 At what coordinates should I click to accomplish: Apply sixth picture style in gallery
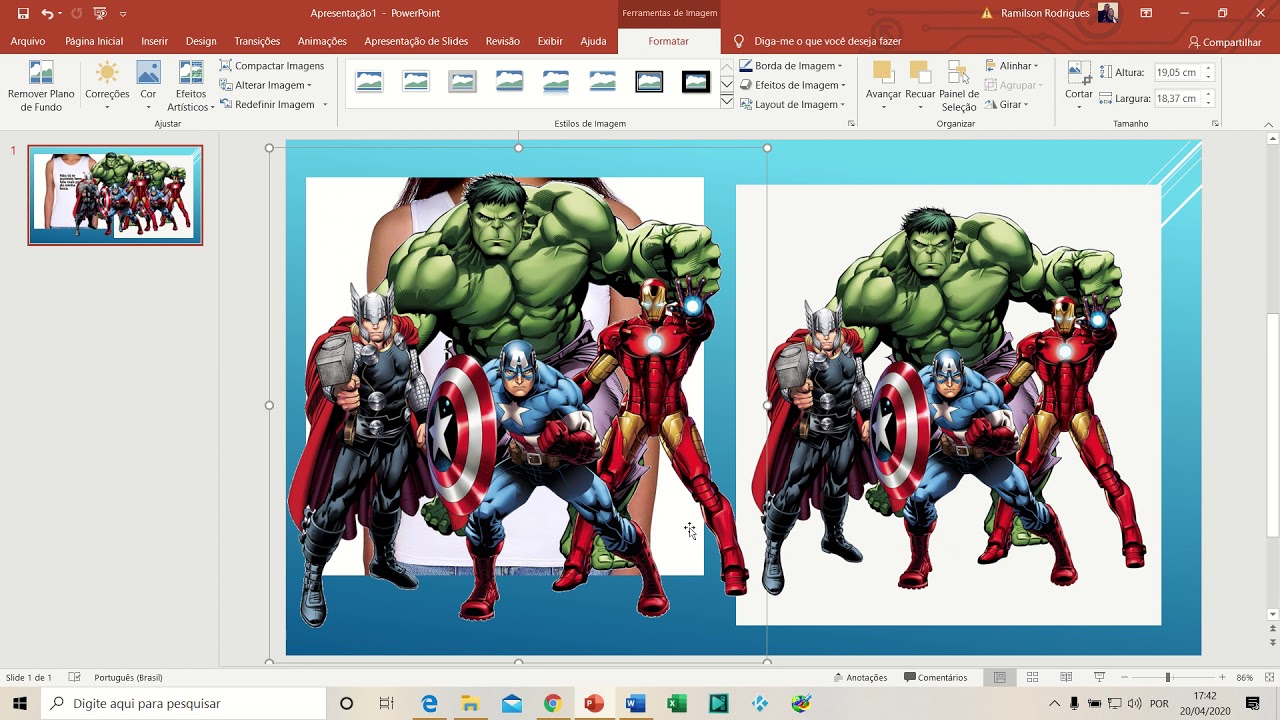click(602, 82)
